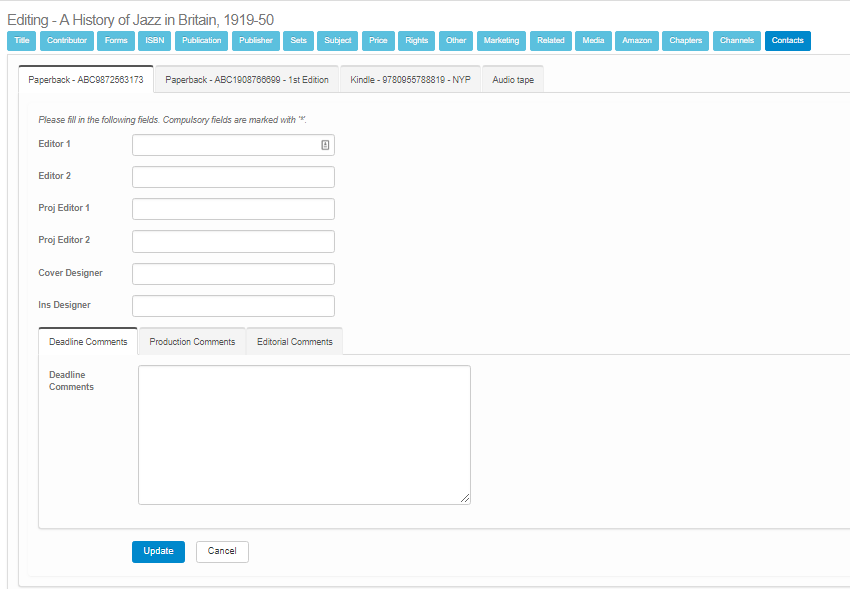This screenshot has width=850, height=589.
Task: Open the Chapters section
Action: pyautogui.click(x=686, y=41)
